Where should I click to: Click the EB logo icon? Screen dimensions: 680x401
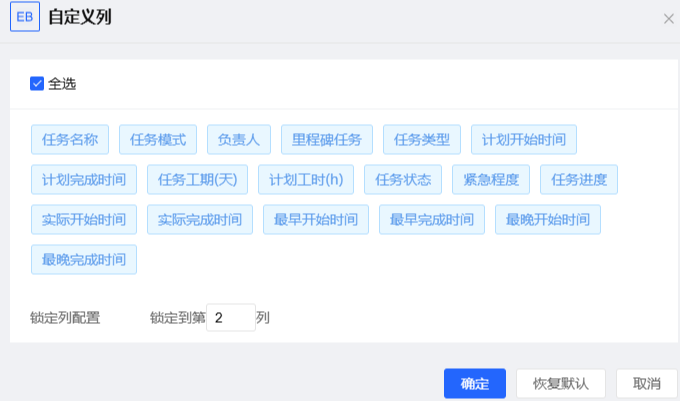pyautogui.click(x=25, y=16)
